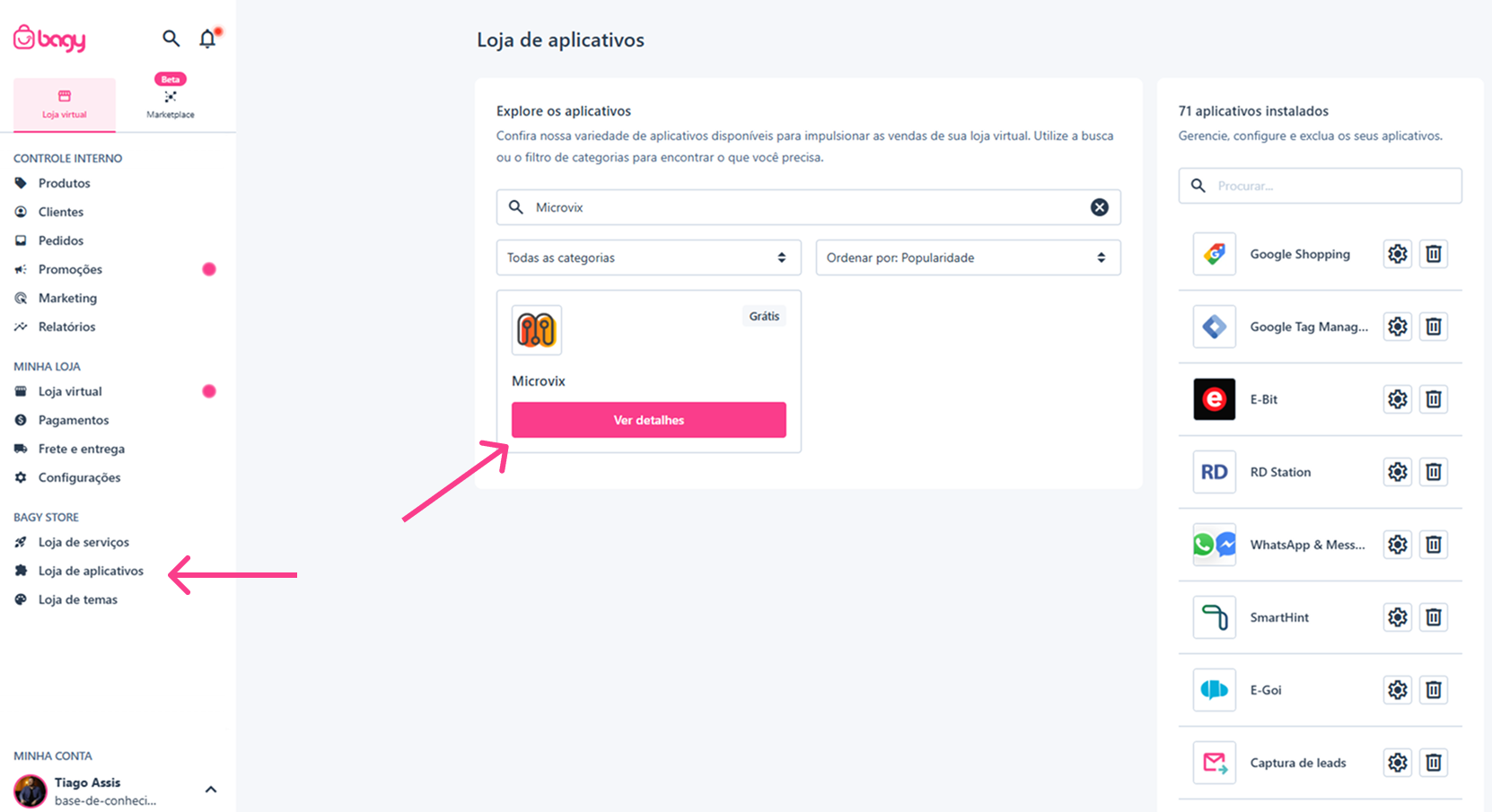Select the Loja virtual tab
This screenshot has width=1492, height=812.
point(65,104)
